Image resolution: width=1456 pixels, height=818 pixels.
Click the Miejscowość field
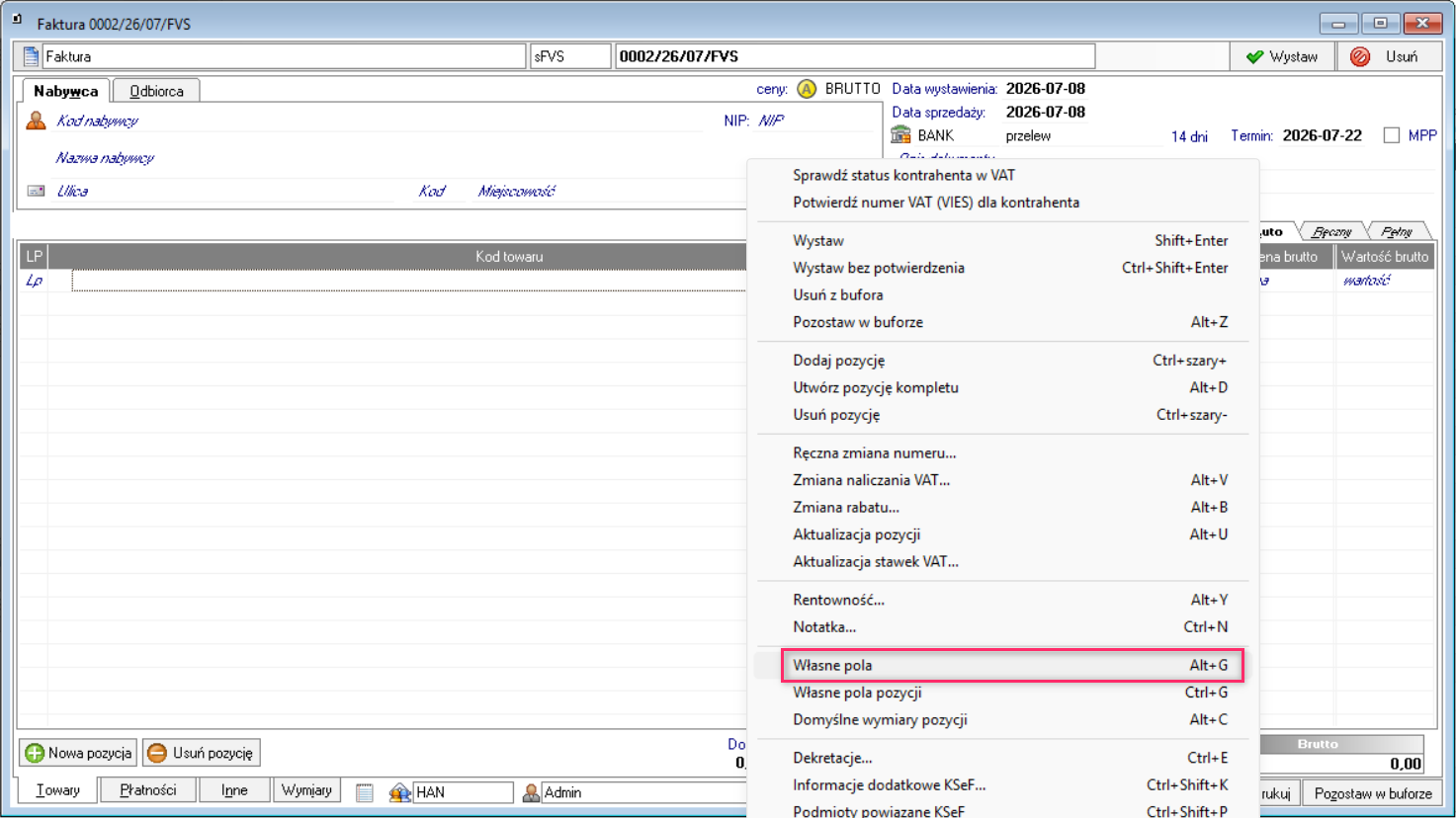[609, 191]
